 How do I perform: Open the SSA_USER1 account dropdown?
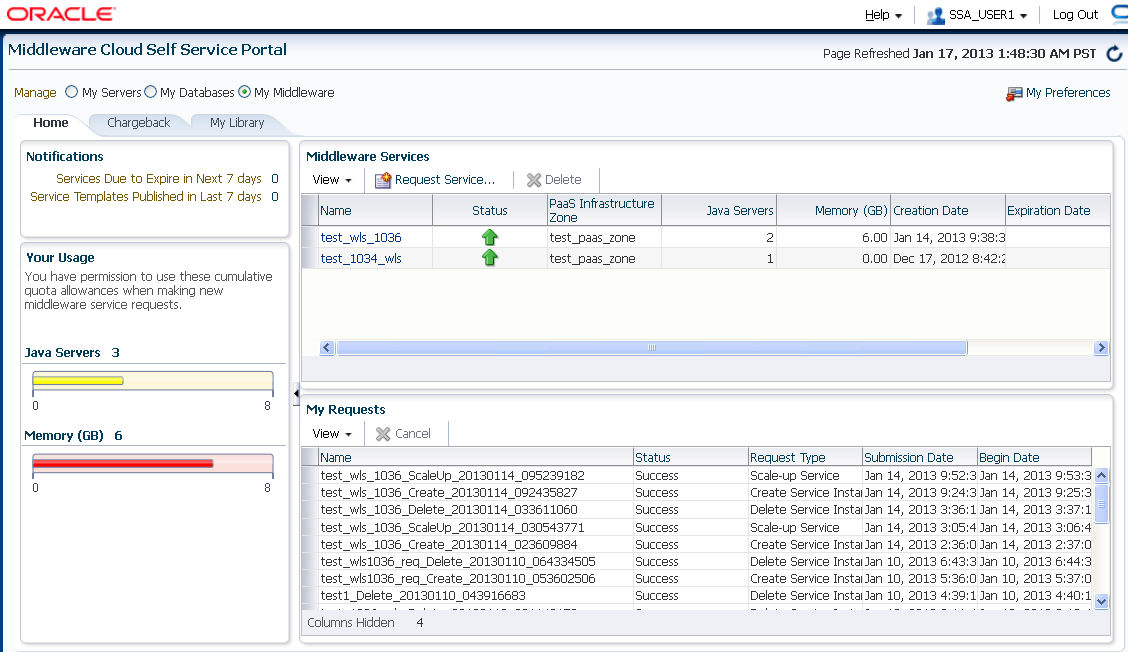988,15
